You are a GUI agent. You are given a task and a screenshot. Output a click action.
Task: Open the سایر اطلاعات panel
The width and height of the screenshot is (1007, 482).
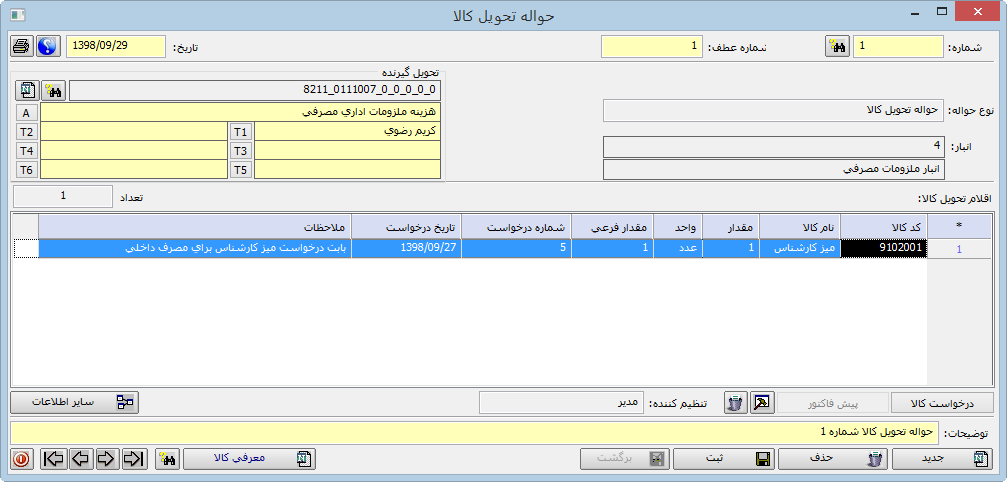tap(75, 403)
